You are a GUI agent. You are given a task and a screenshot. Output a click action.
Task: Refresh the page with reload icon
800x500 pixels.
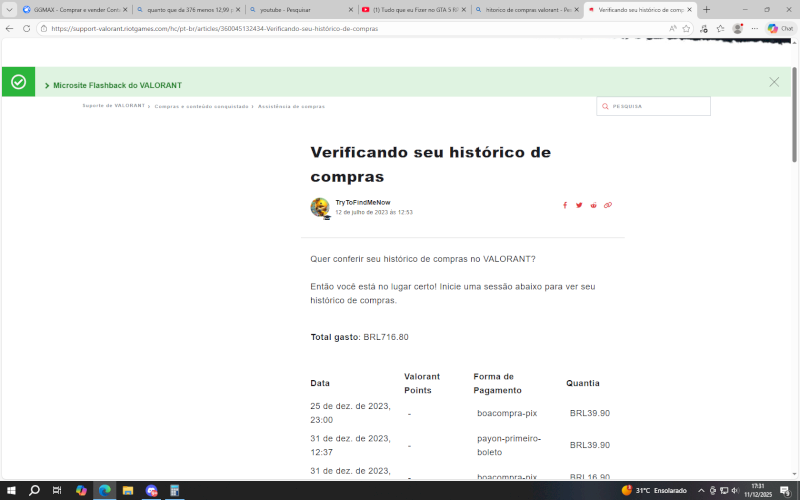pos(27,29)
